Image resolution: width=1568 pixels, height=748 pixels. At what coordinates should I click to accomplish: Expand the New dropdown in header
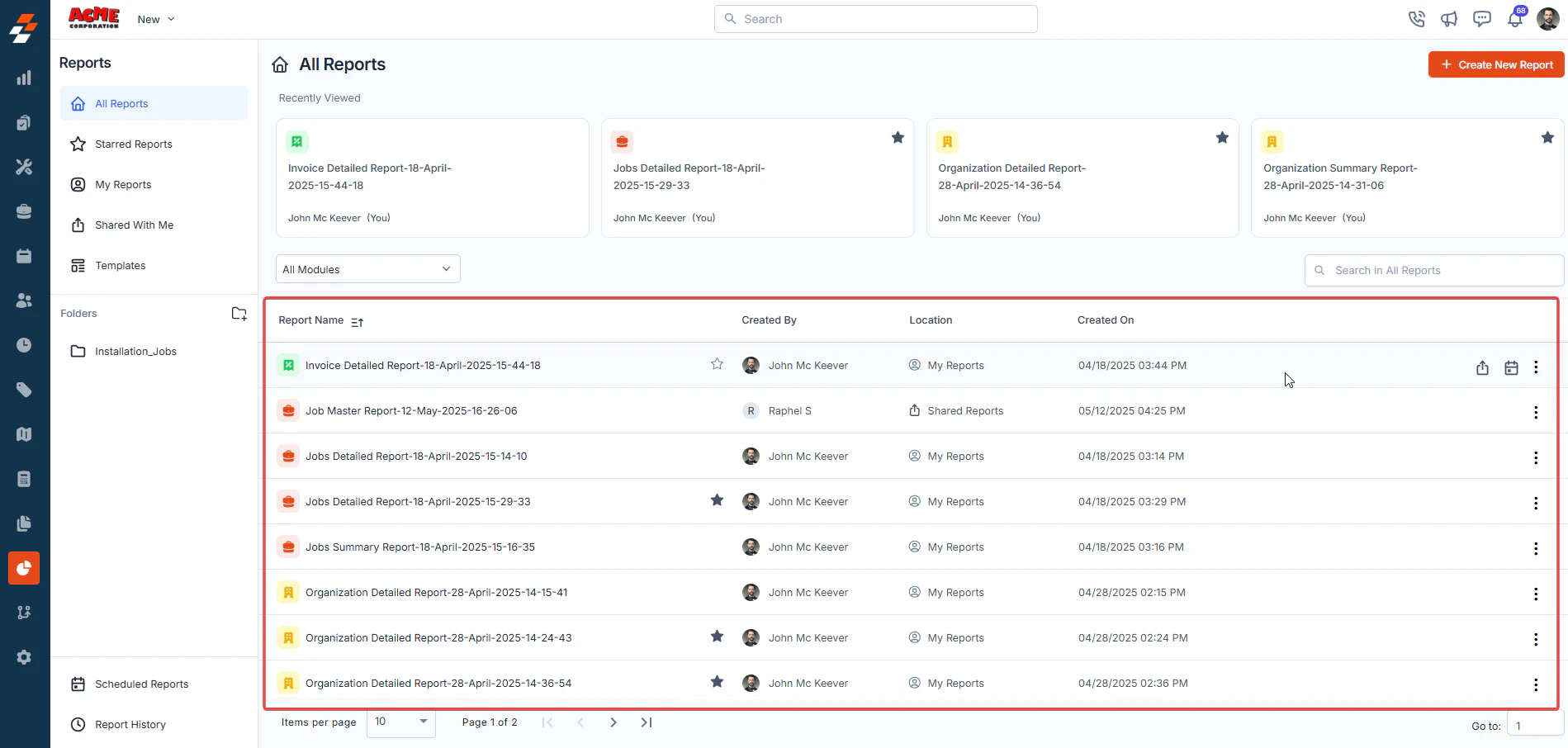coord(156,19)
